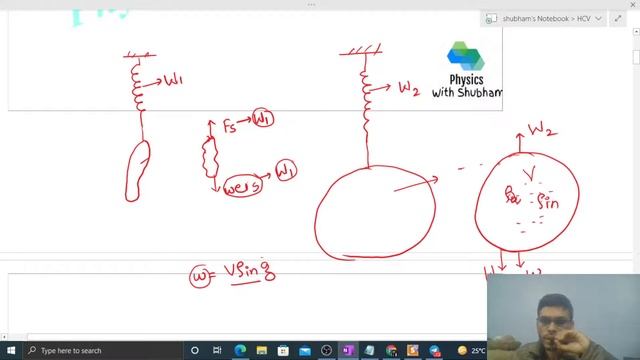Open Cortana from the taskbar circle icon
Screen dimensions: 640x360
click(195, 350)
